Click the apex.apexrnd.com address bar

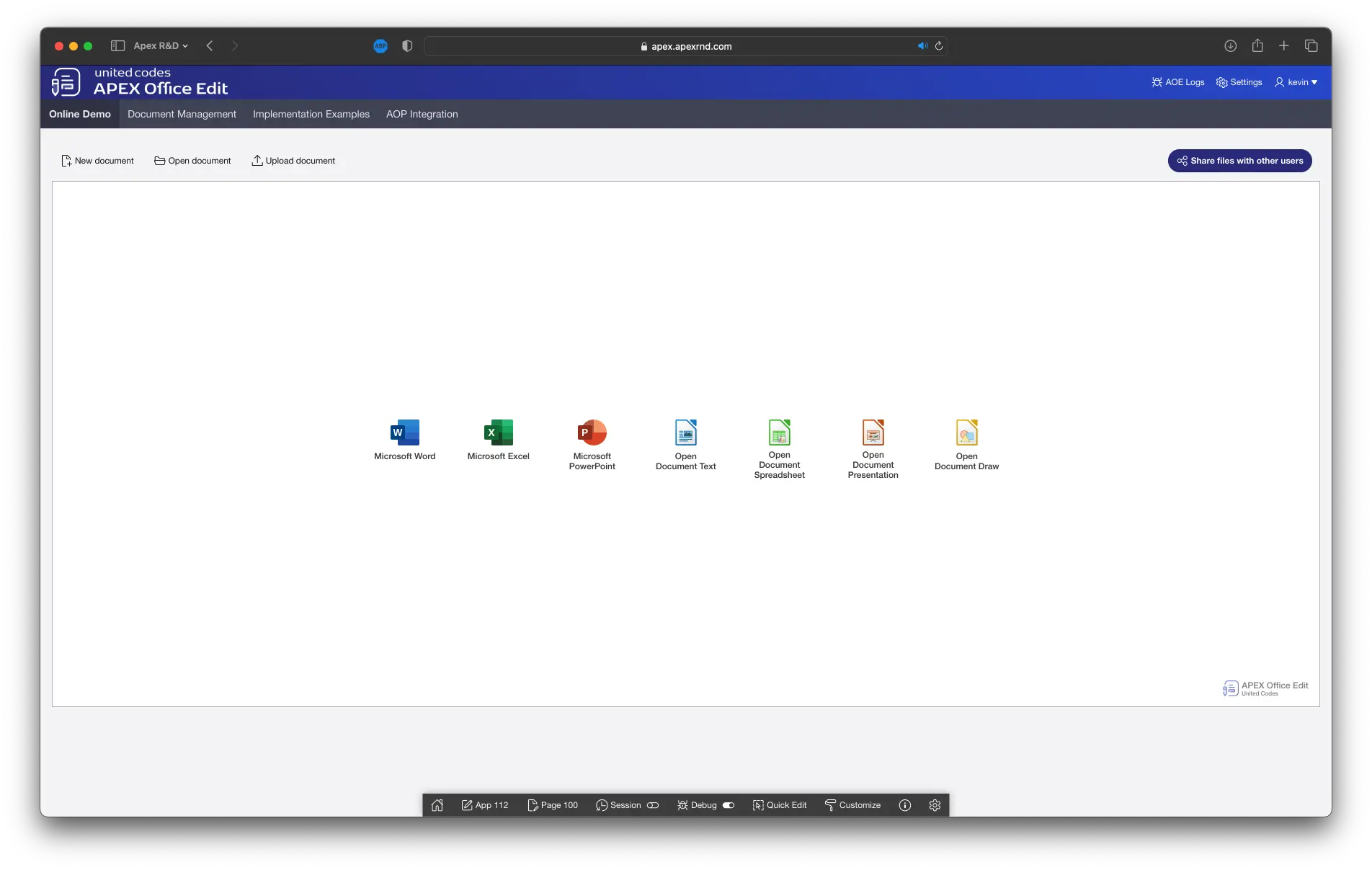685,46
